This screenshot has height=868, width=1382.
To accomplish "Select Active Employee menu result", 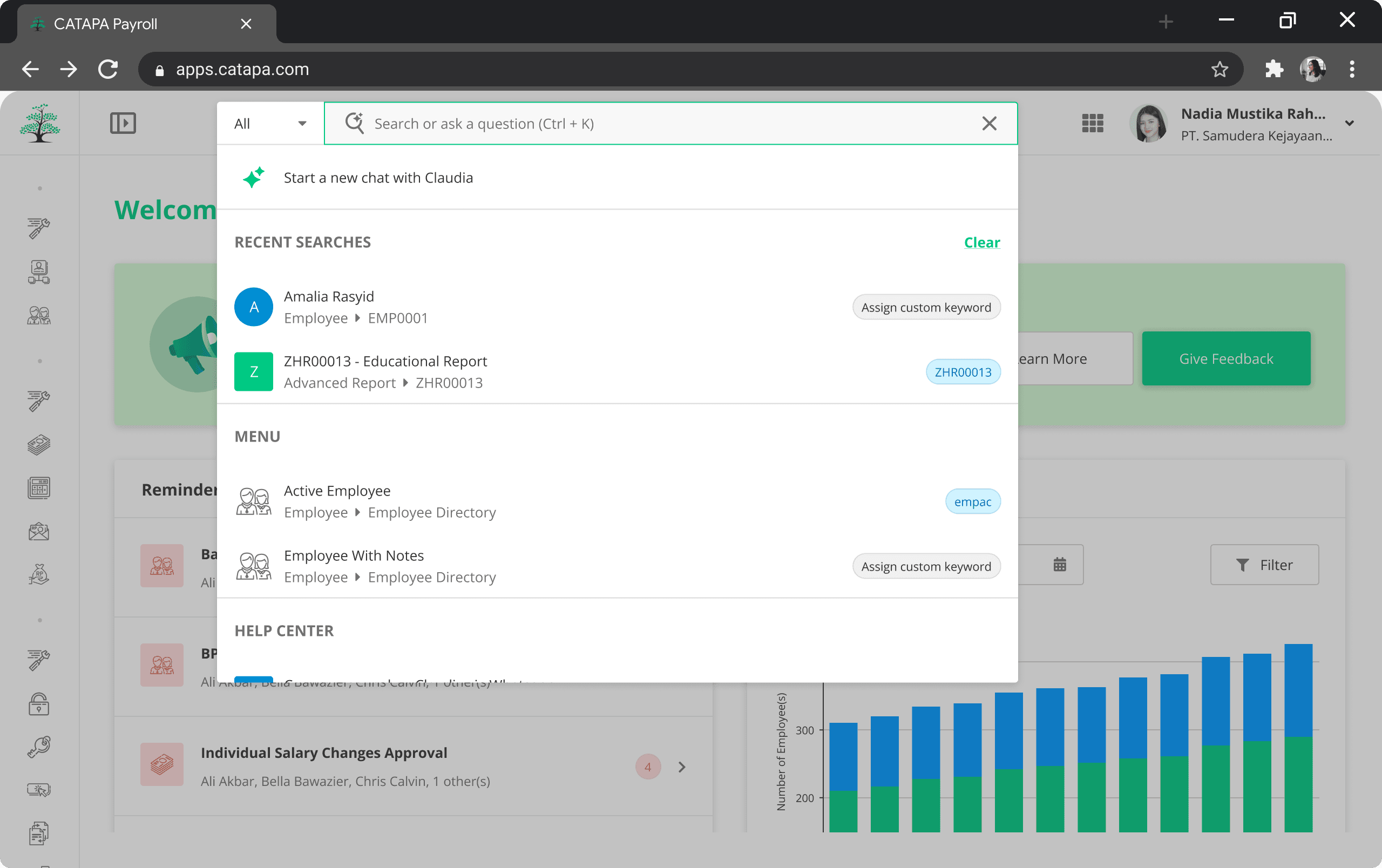I will point(390,501).
